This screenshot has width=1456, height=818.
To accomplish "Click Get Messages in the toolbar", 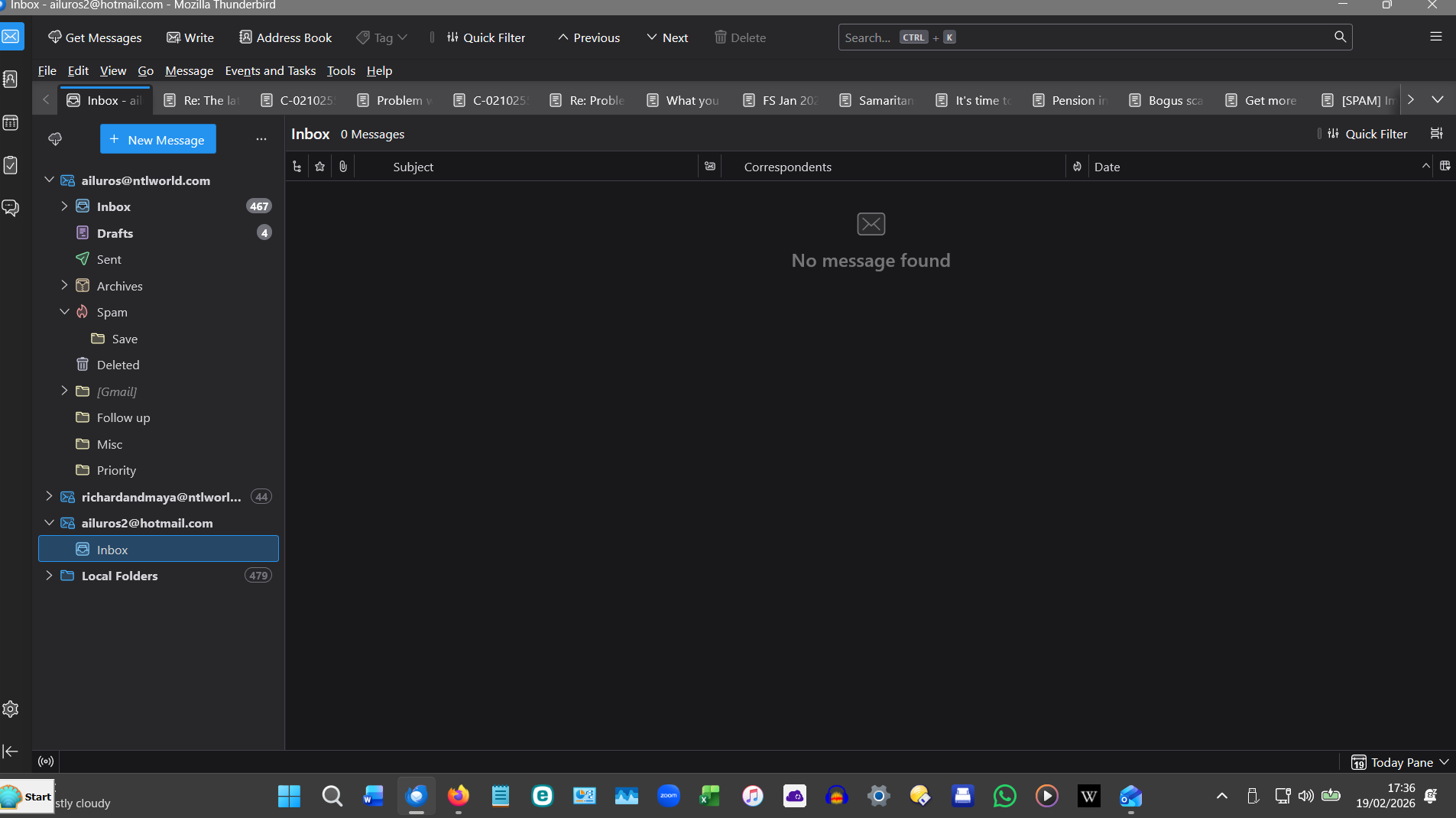I will 95,37.
